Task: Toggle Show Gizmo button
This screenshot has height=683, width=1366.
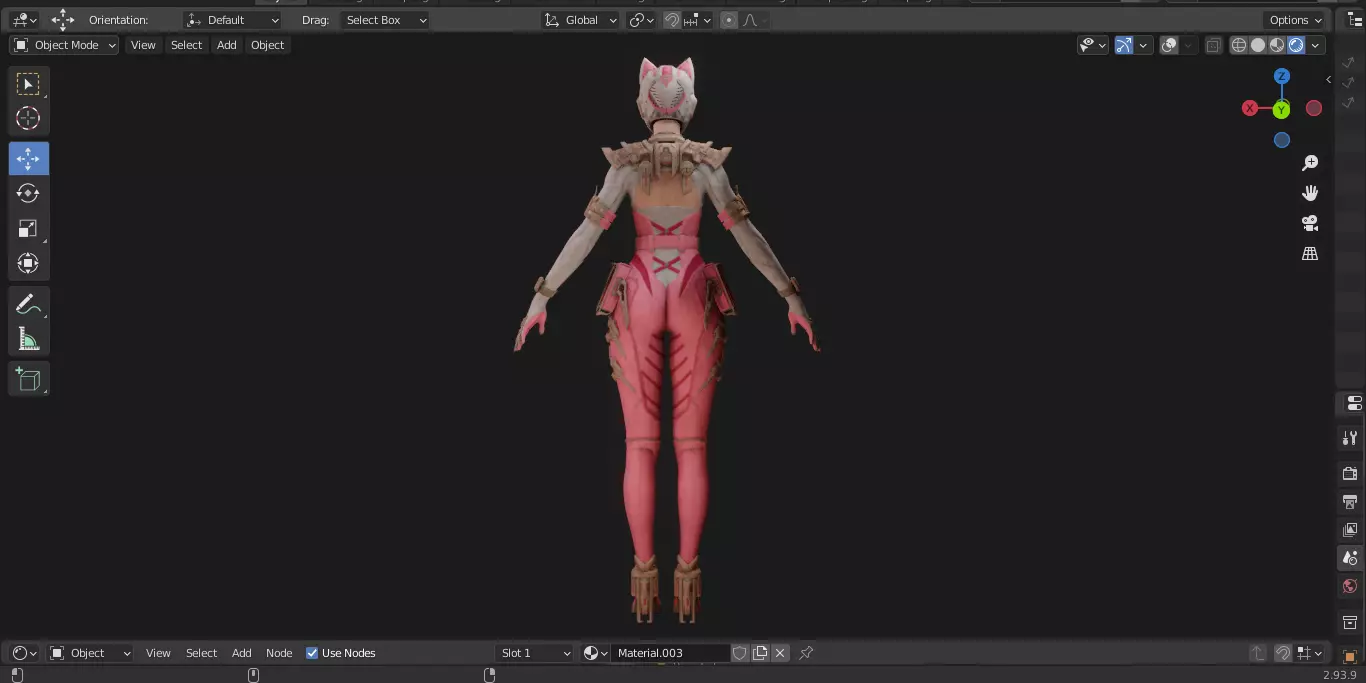Action: 1124,45
